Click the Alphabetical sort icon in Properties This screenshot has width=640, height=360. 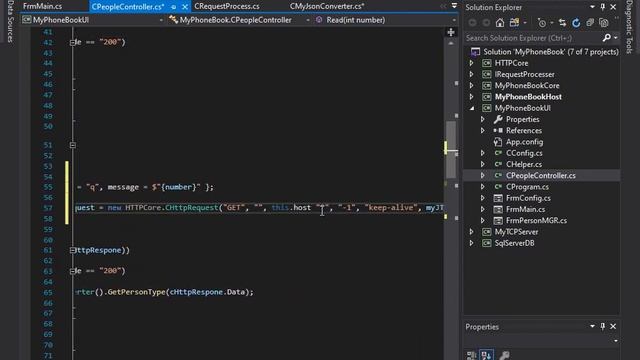tap(487, 355)
